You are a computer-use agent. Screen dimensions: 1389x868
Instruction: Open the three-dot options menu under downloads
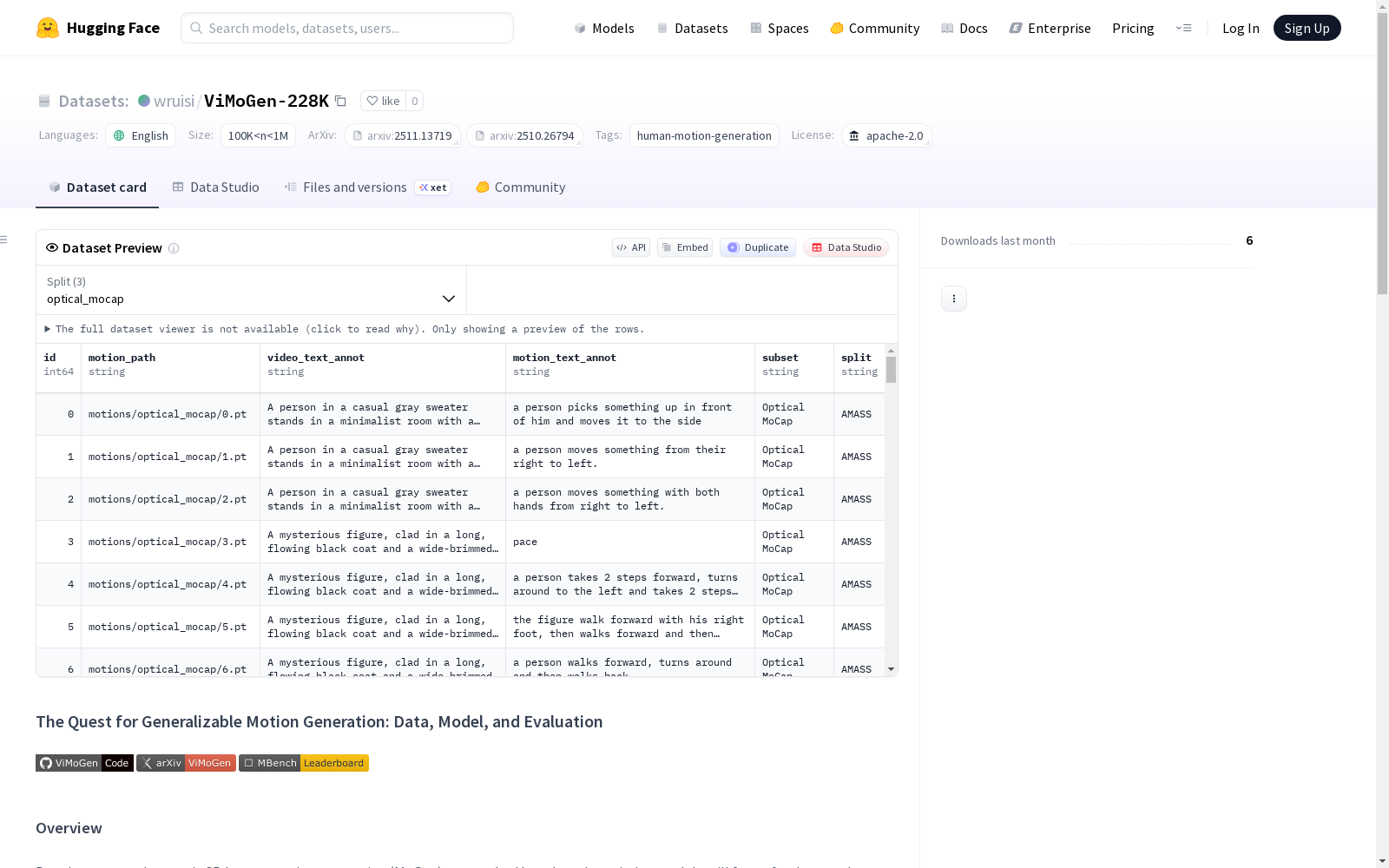click(x=954, y=299)
